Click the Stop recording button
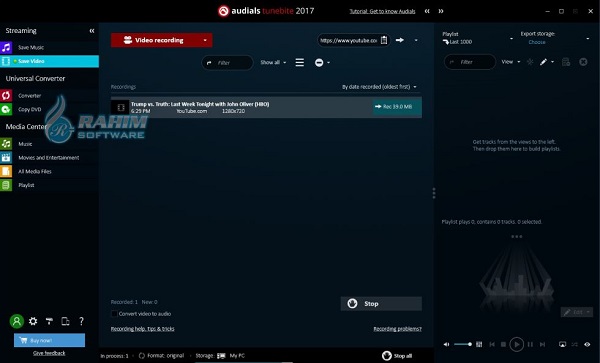The height and width of the screenshot is (363, 600). pos(381,304)
